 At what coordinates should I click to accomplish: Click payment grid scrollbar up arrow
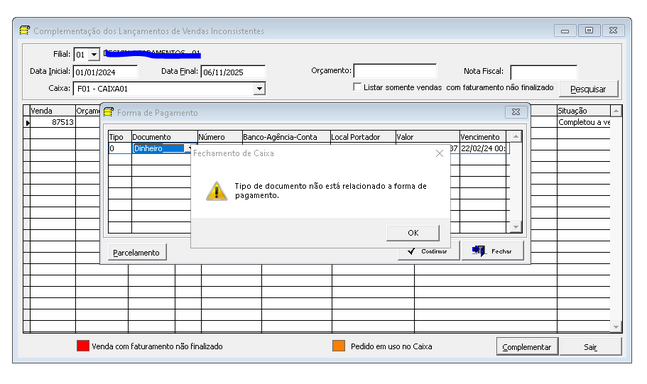tap(516, 137)
